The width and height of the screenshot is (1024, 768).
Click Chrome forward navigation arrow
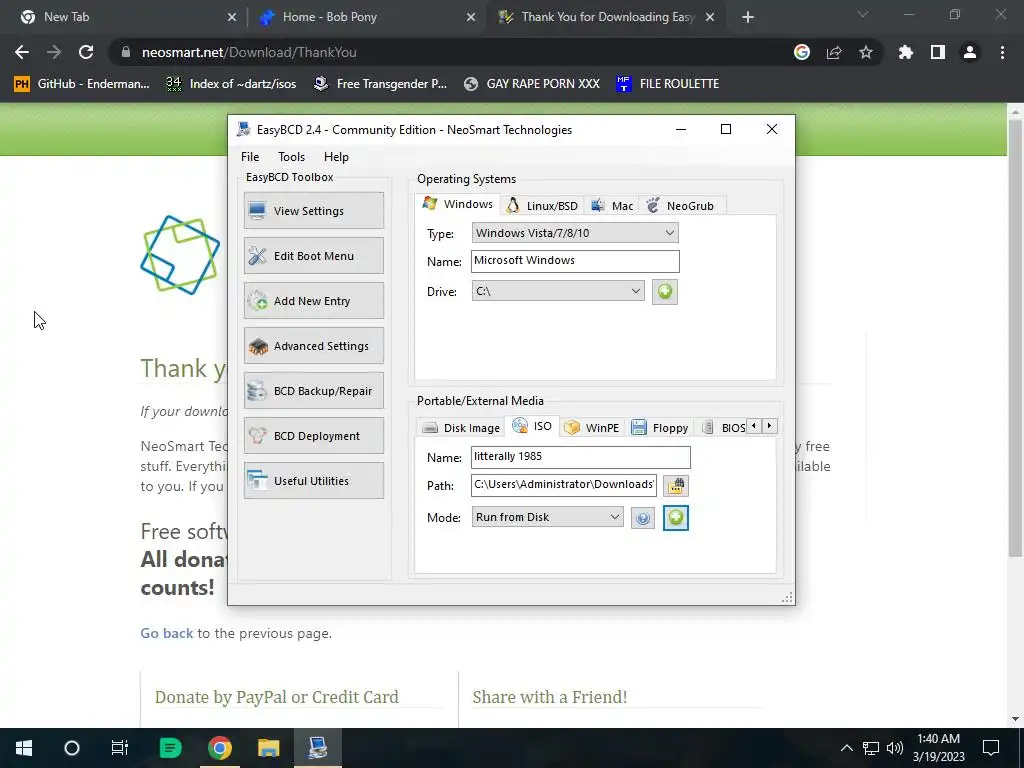point(54,52)
